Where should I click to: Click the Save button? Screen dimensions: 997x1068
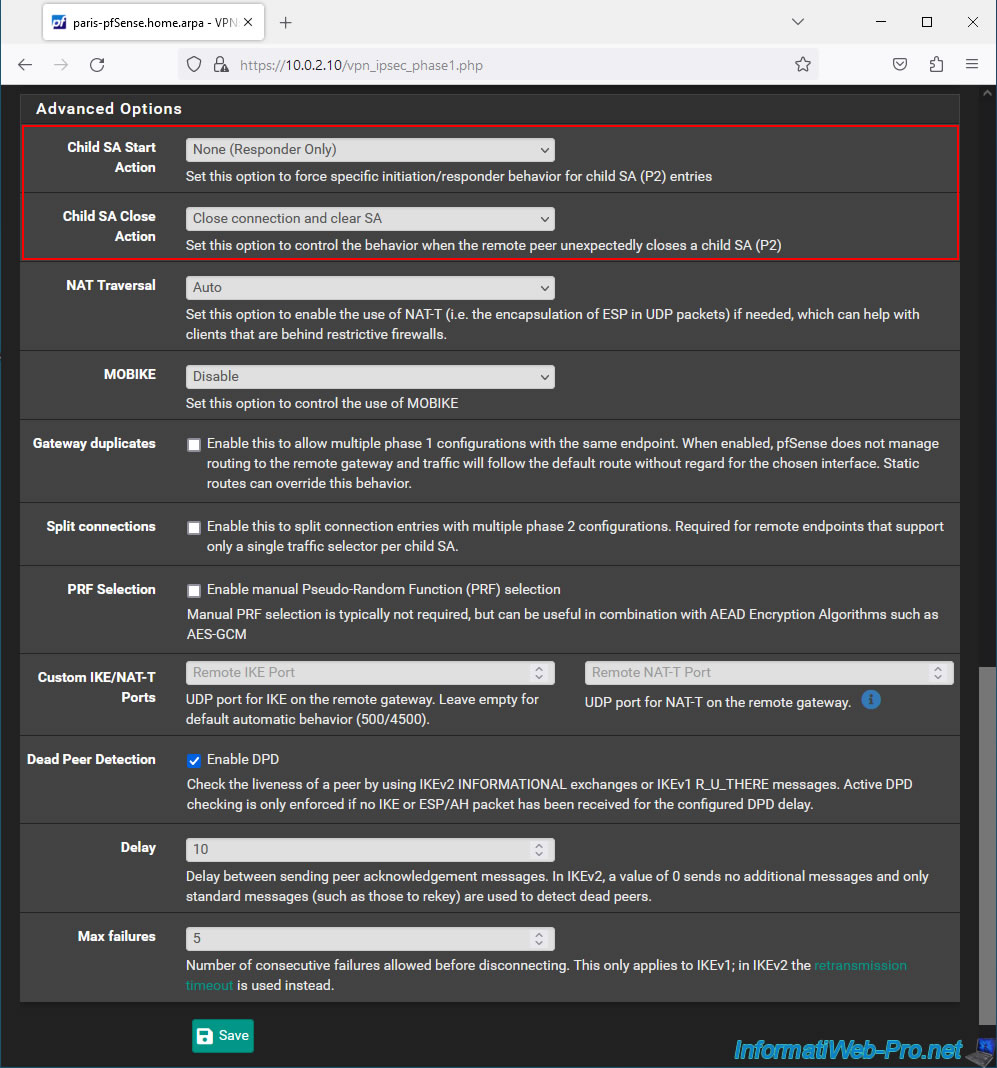click(x=223, y=1036)
